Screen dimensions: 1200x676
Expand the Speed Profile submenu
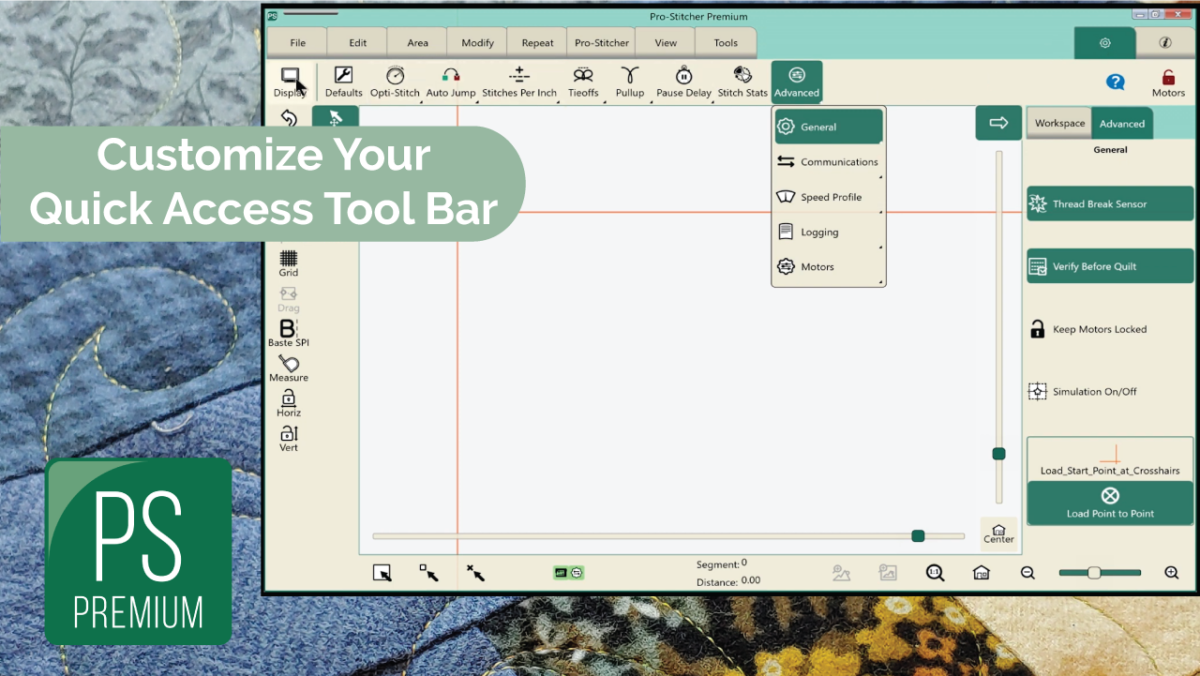tap(828, 197)
